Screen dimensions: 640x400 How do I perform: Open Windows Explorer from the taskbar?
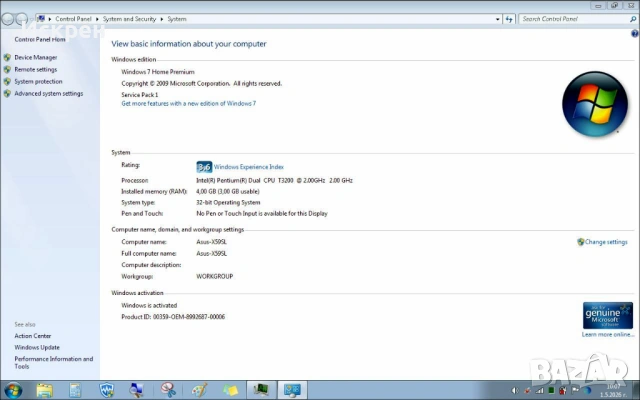pos(44,390)
